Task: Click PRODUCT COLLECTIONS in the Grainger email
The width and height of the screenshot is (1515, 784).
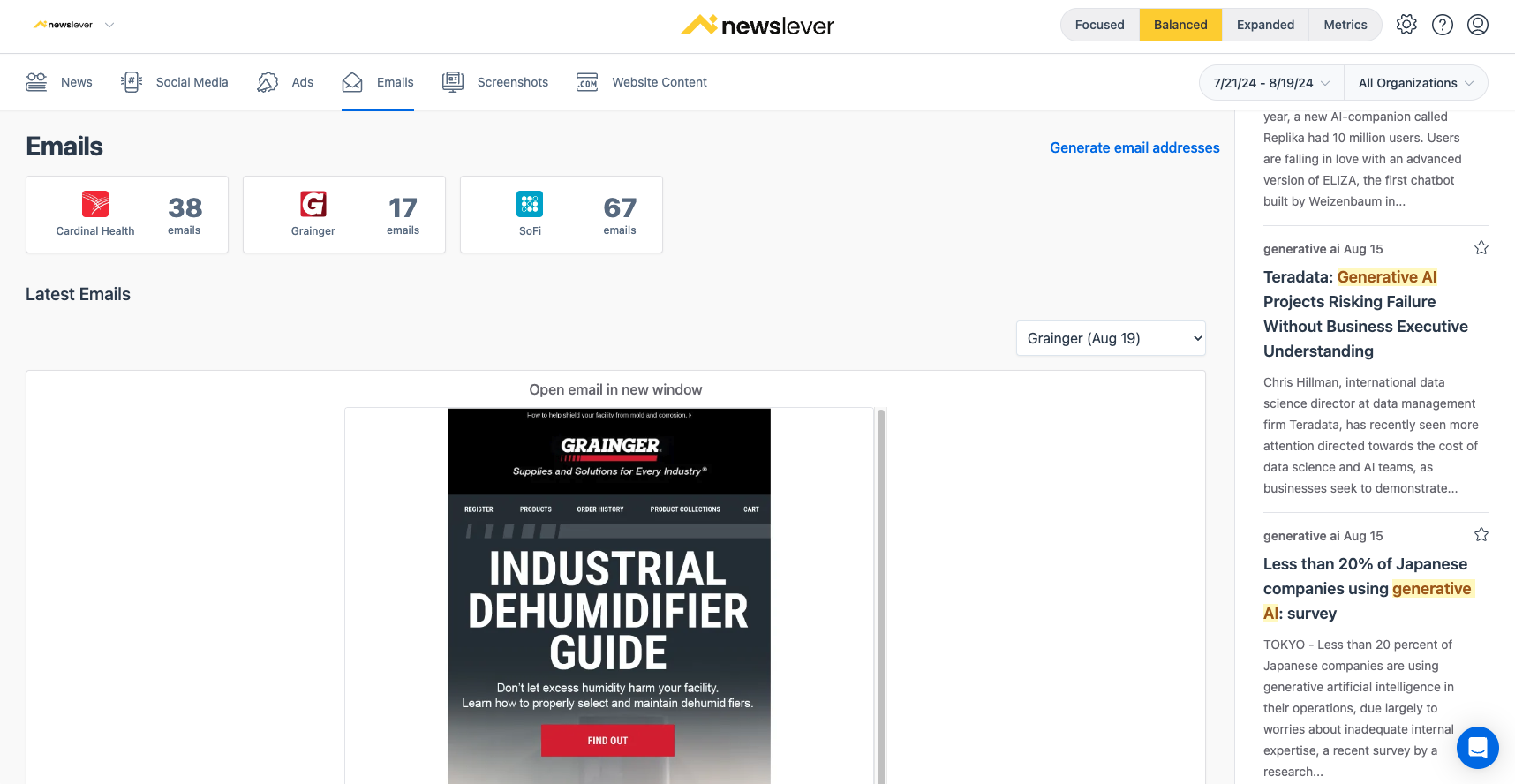Action: point(685,509)
